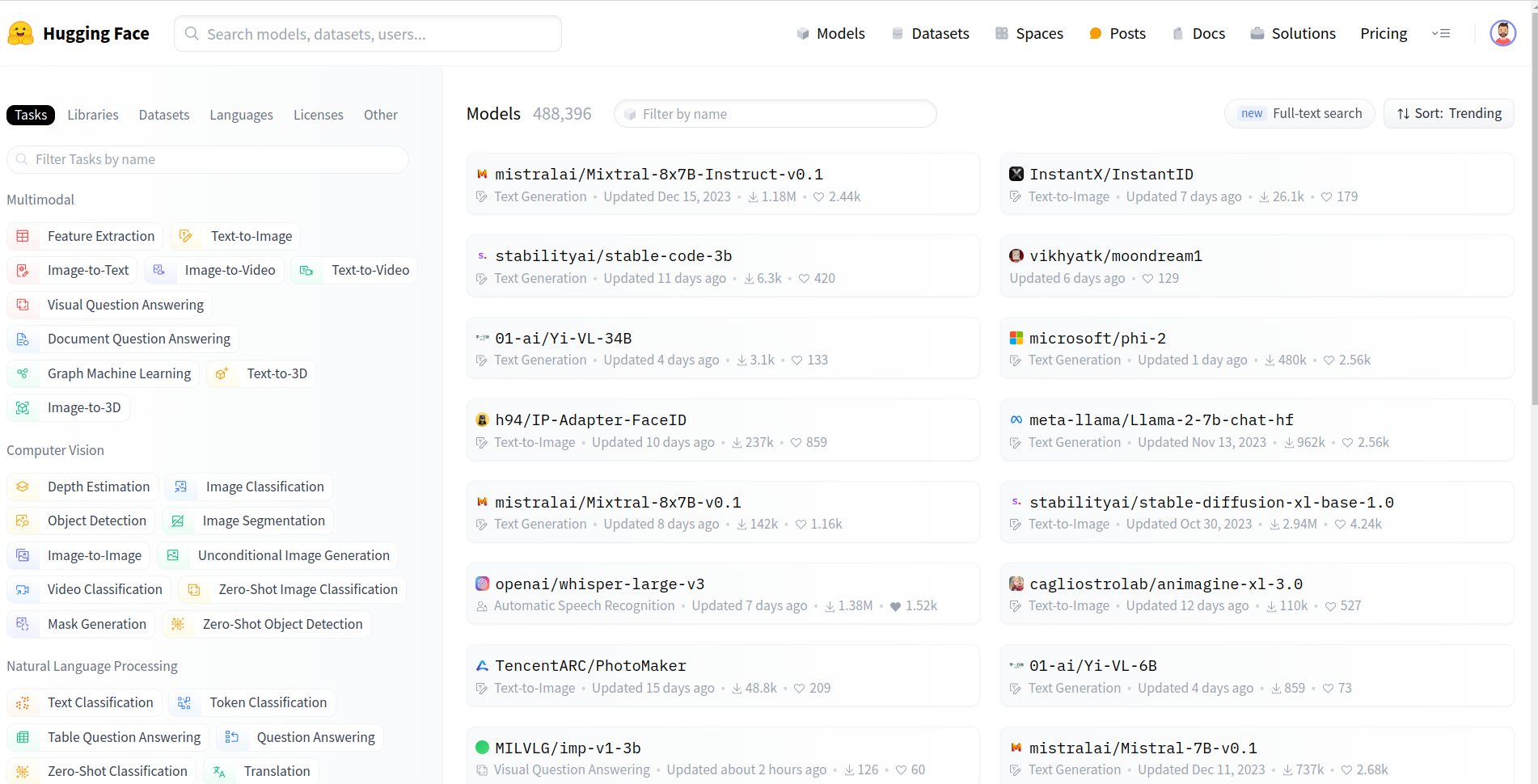
Task: Click the Translation task icon
Action: [x=219, y=771]
